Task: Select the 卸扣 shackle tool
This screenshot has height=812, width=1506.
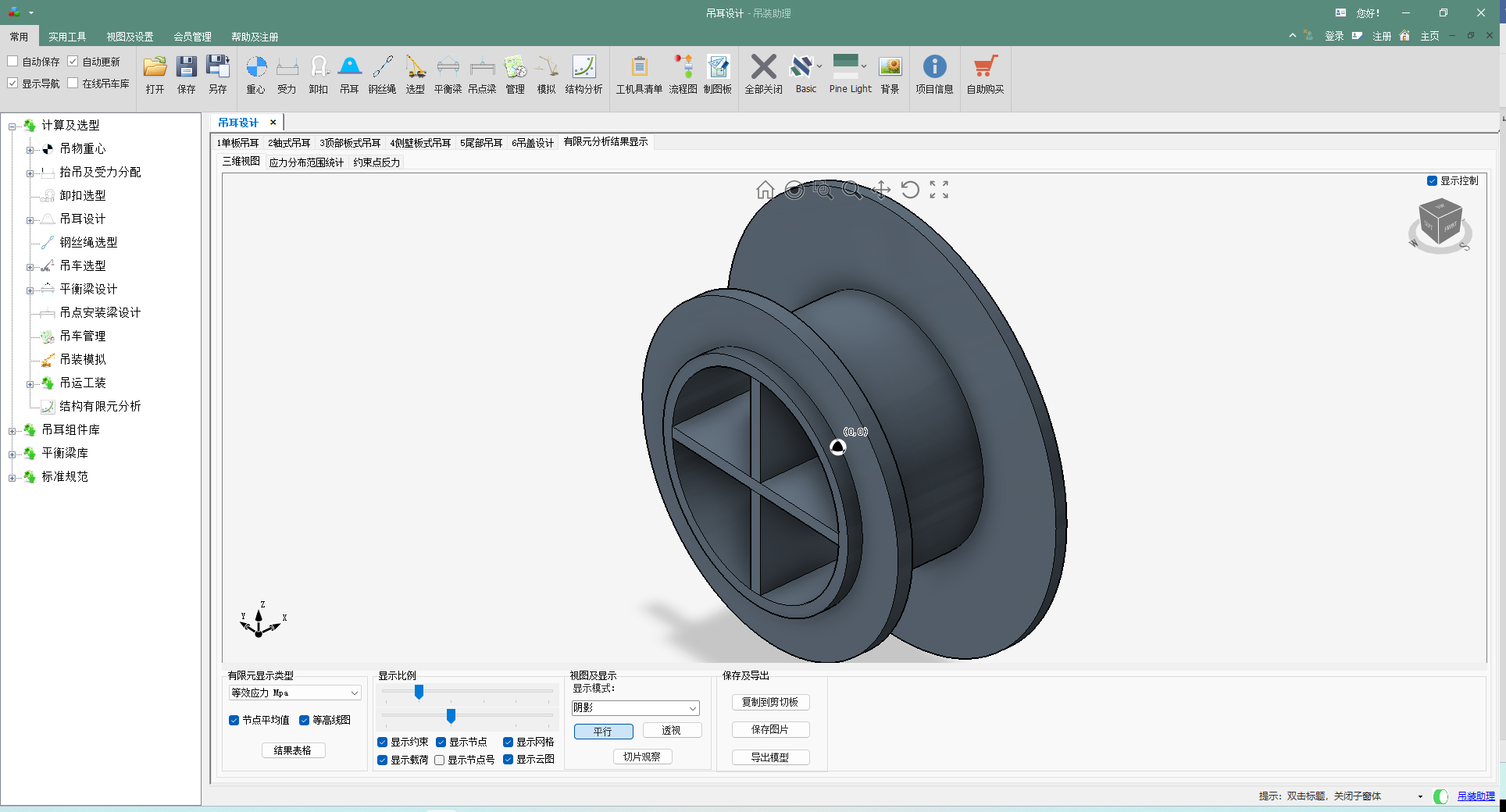Action: (x=318, y=74)
